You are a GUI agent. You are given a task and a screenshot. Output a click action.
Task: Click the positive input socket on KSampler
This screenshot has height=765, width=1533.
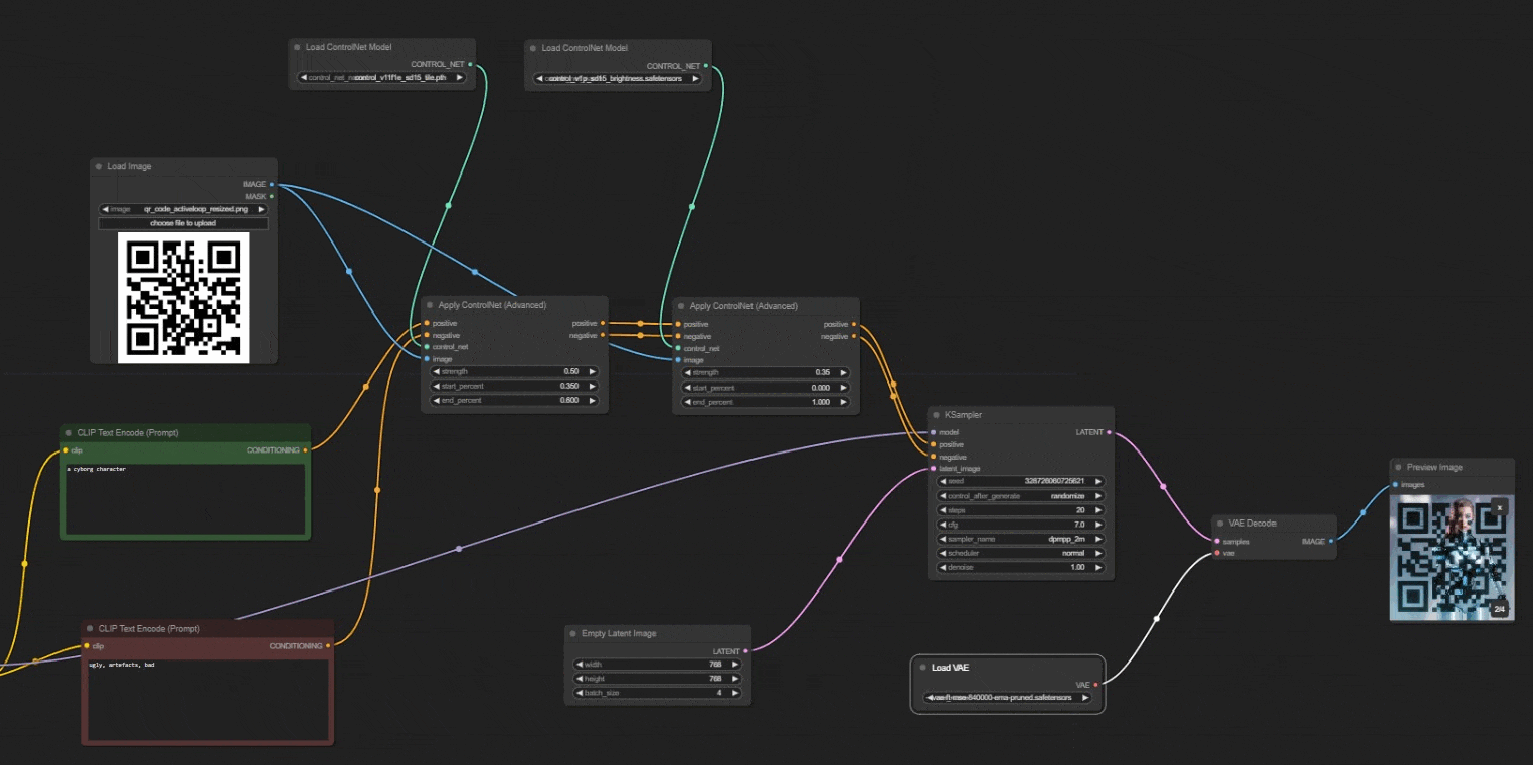coord(933,444)
